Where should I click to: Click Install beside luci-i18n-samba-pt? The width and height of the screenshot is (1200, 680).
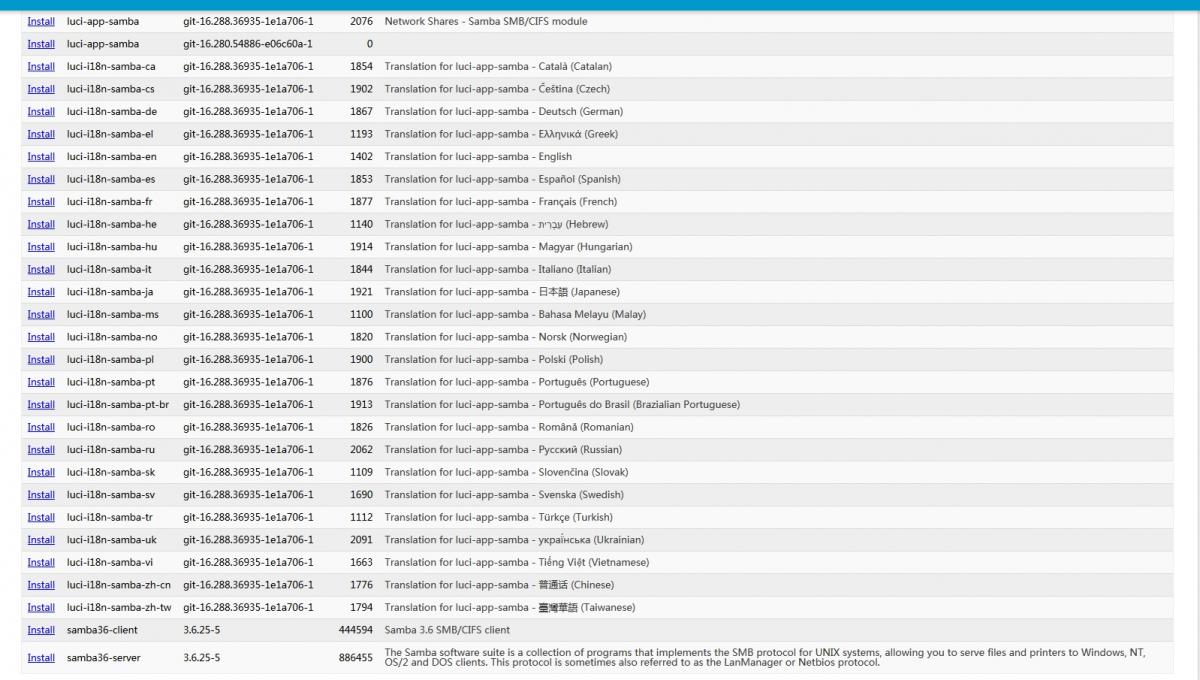41,382
